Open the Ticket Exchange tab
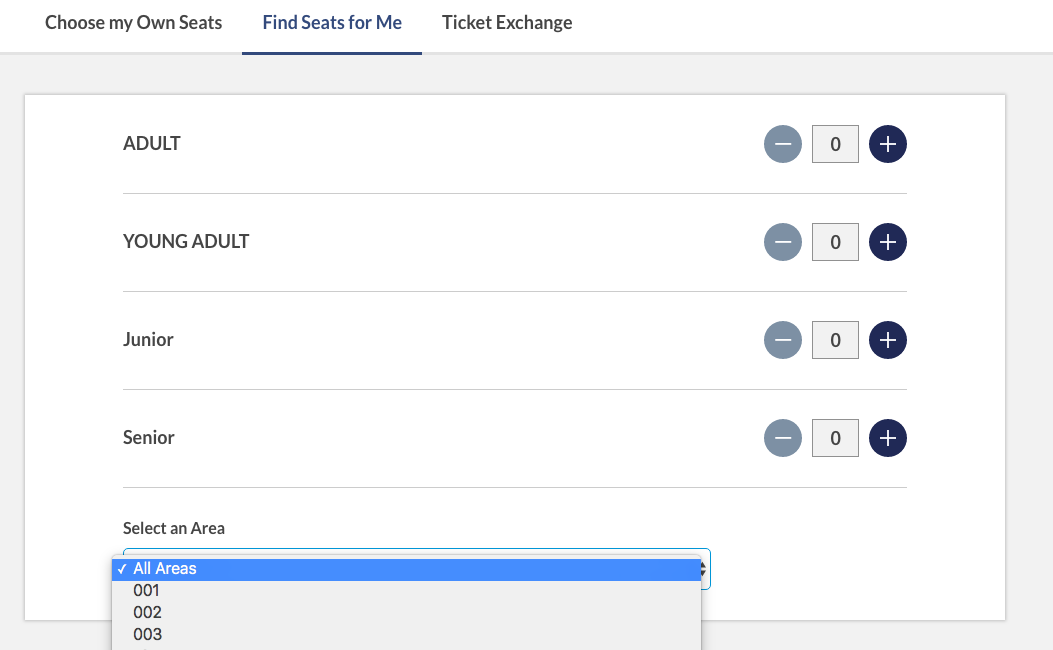1053x650 pixels. pos(507,22)
